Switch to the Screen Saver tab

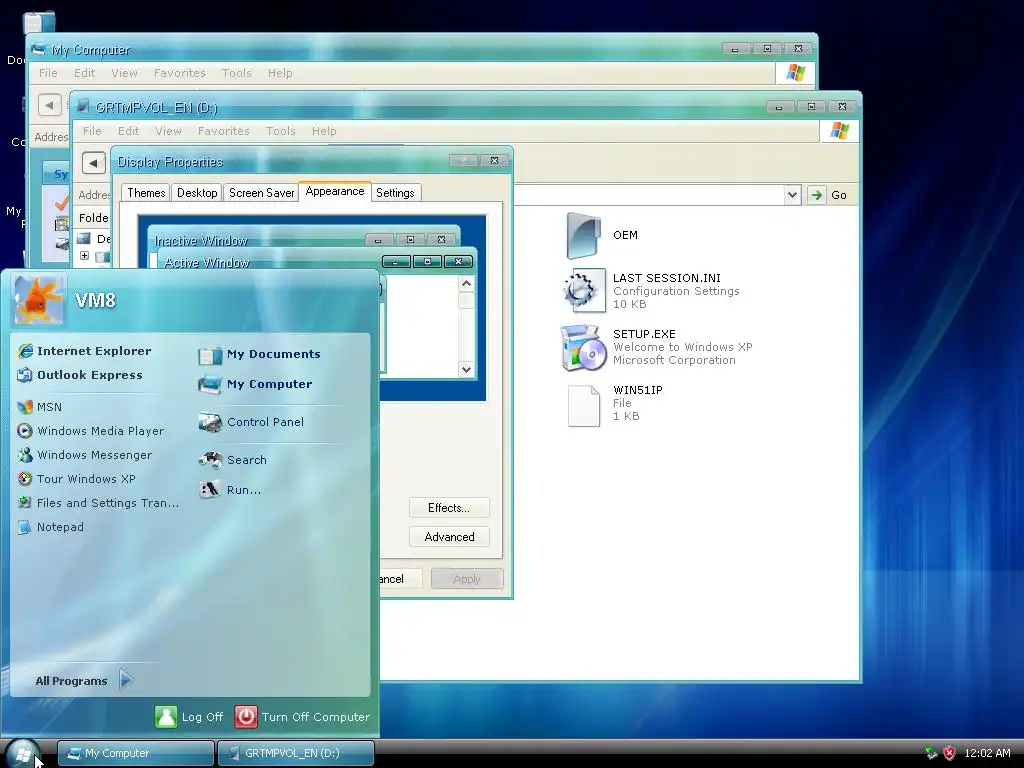tap(261, 193)
